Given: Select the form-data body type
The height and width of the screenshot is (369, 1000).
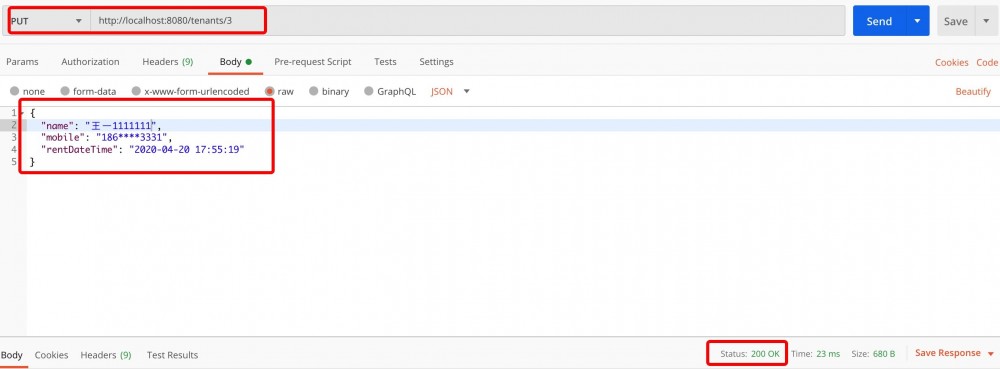Looking at the screenshot, I should pyautogui.click(x=88, y=91).
